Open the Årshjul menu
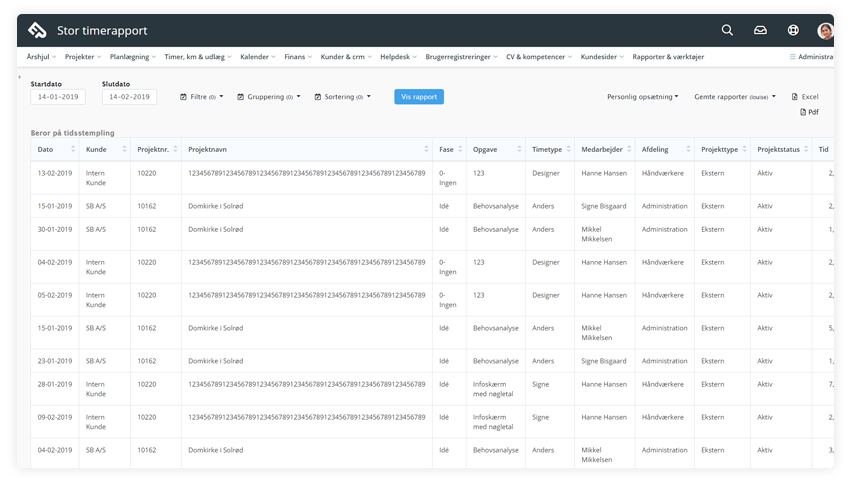The image size is (850, 482). 41,57
